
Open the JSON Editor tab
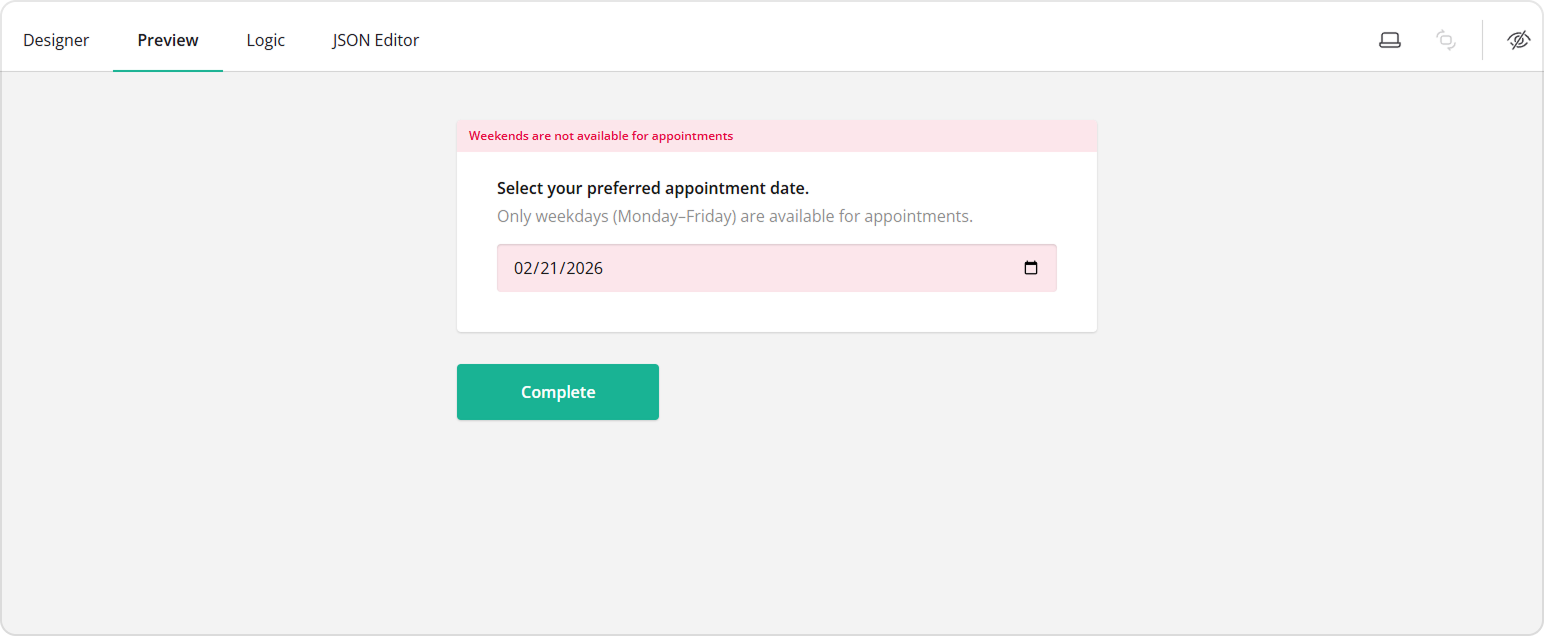pos(375,40)
